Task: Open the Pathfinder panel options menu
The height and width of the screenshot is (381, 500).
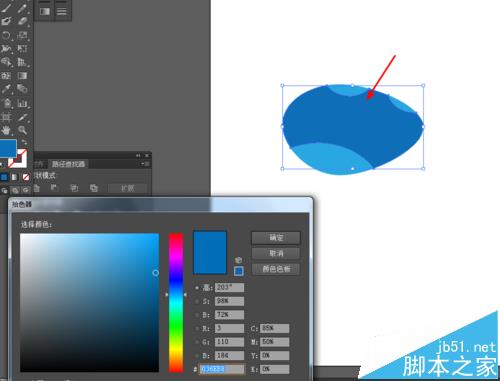Action: point(145,164)
